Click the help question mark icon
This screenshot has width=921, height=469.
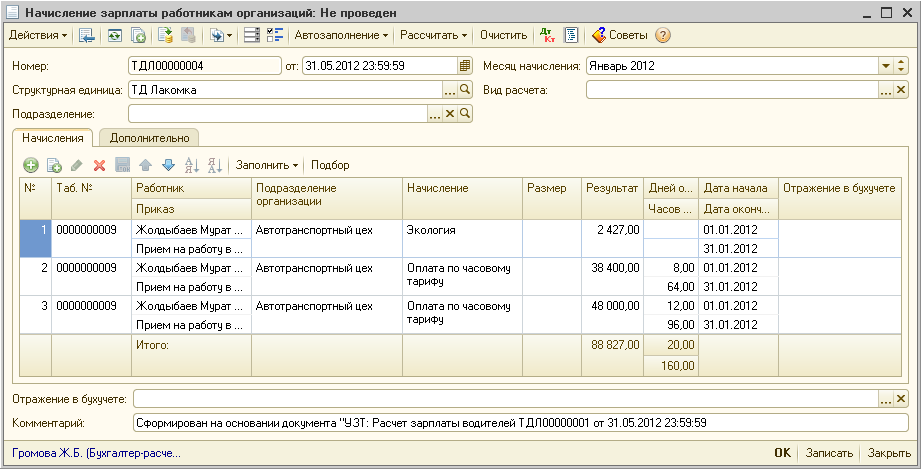(x=662, y=35)
